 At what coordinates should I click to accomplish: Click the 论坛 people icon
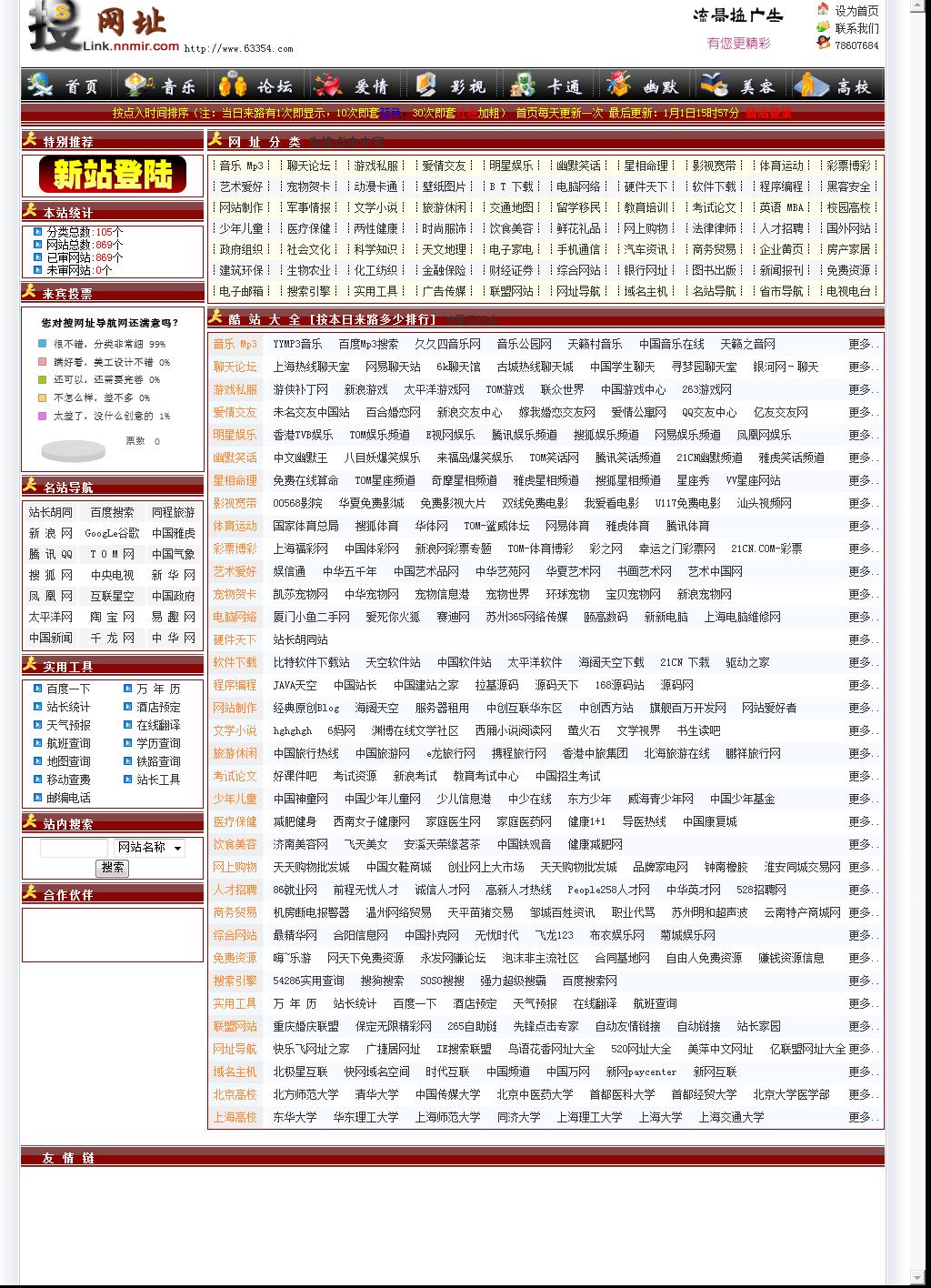pyautogui.click(x=234, y=85)
